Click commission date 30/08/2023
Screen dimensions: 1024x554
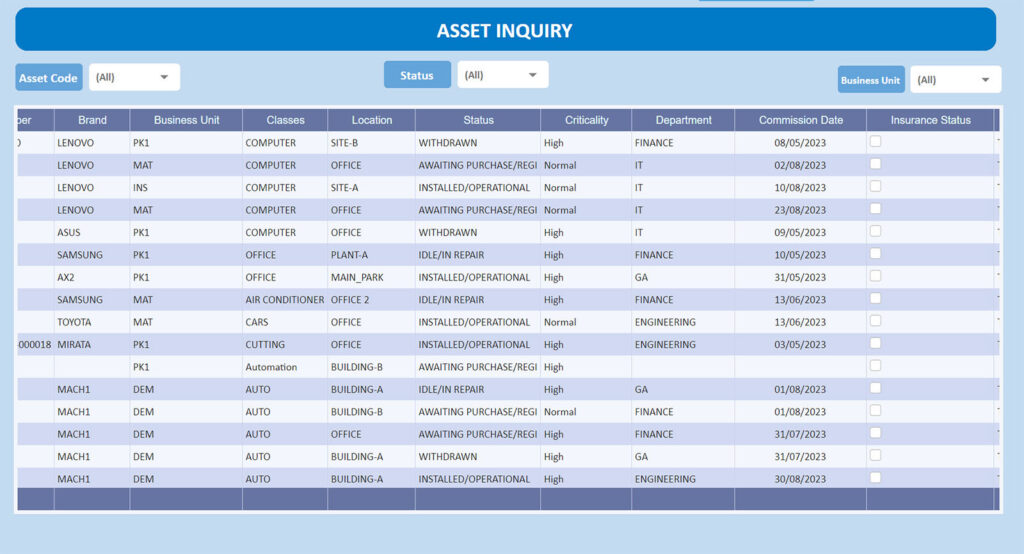click(800, 479)
